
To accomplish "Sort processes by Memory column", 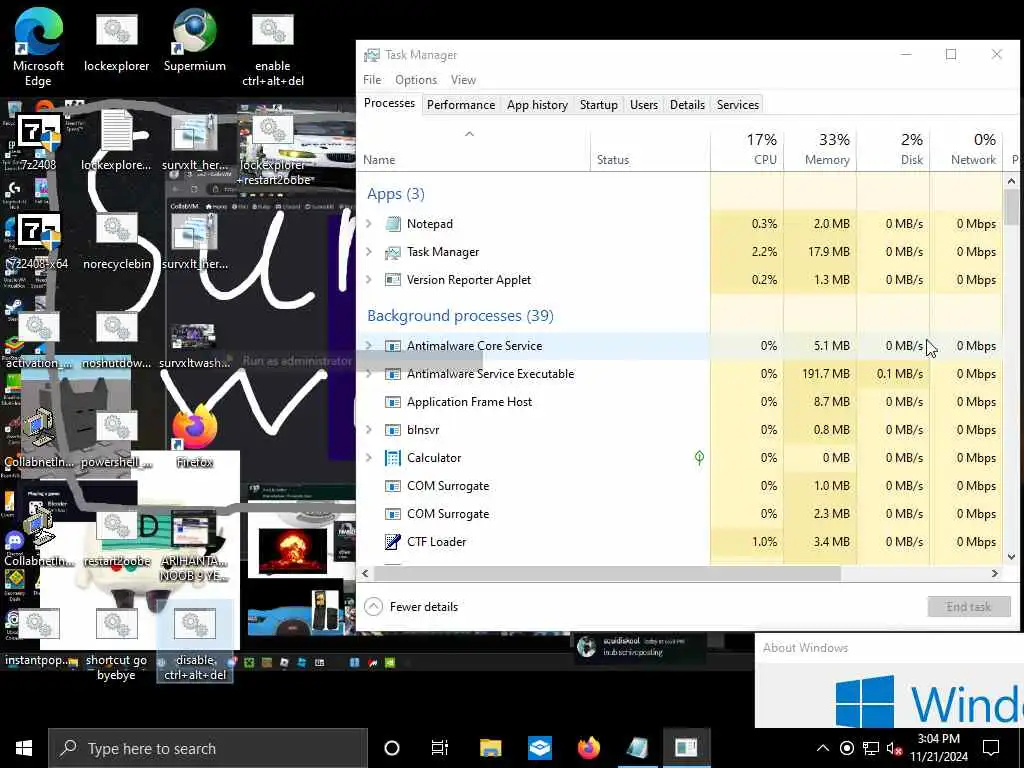I will point(820,150).
